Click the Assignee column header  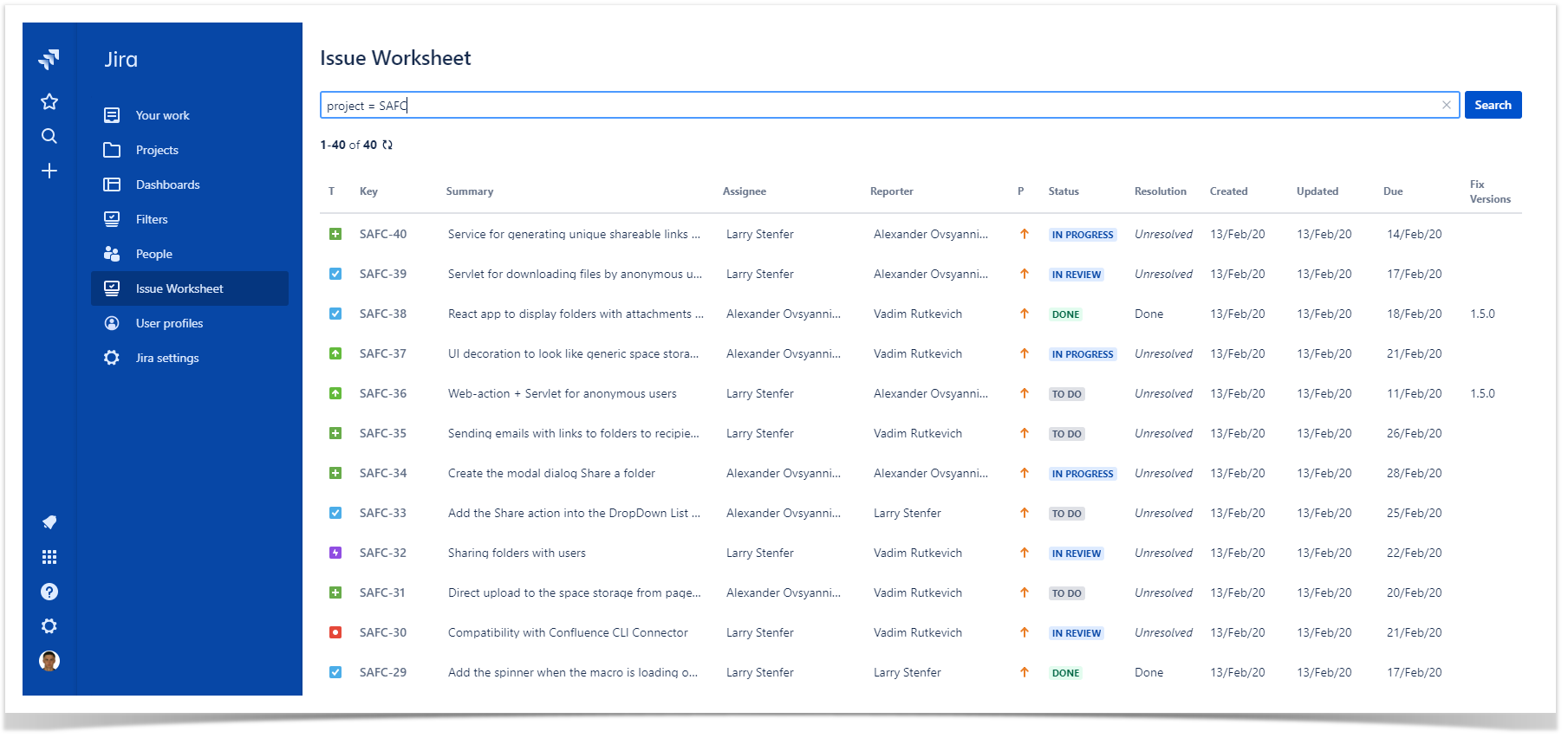point(744,191)
